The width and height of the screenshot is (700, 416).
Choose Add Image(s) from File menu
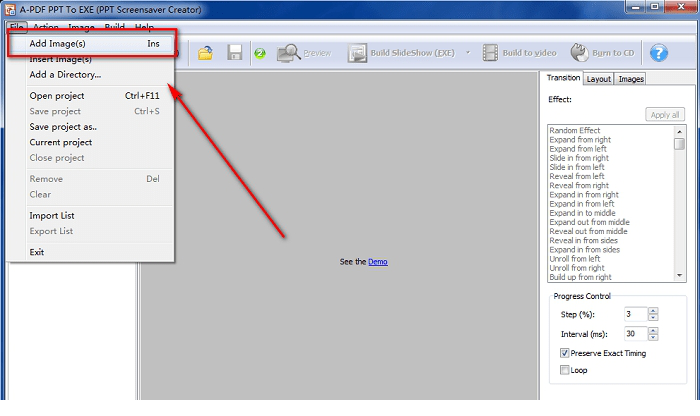[91, 43]
